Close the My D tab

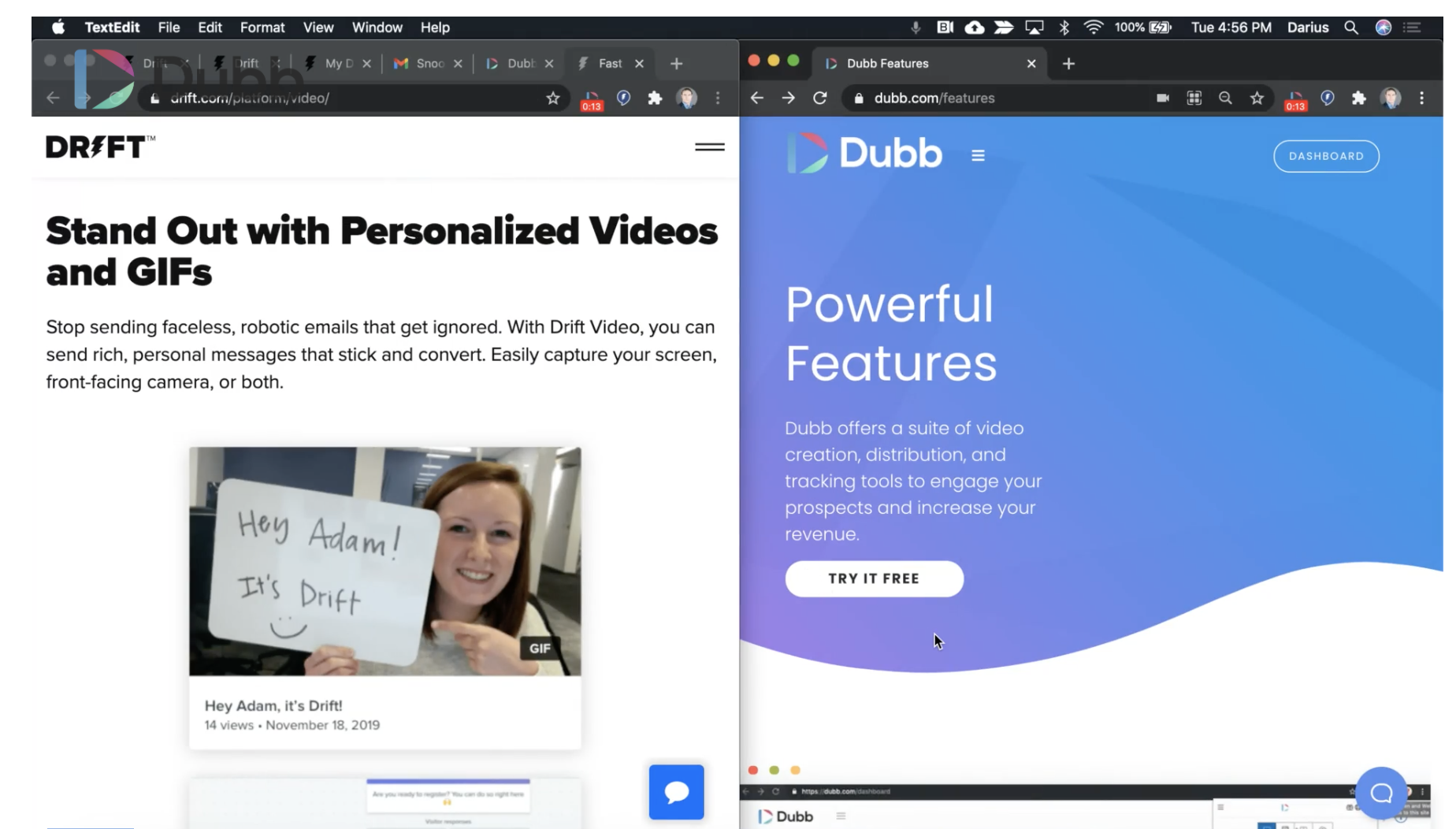pos(366,64)
